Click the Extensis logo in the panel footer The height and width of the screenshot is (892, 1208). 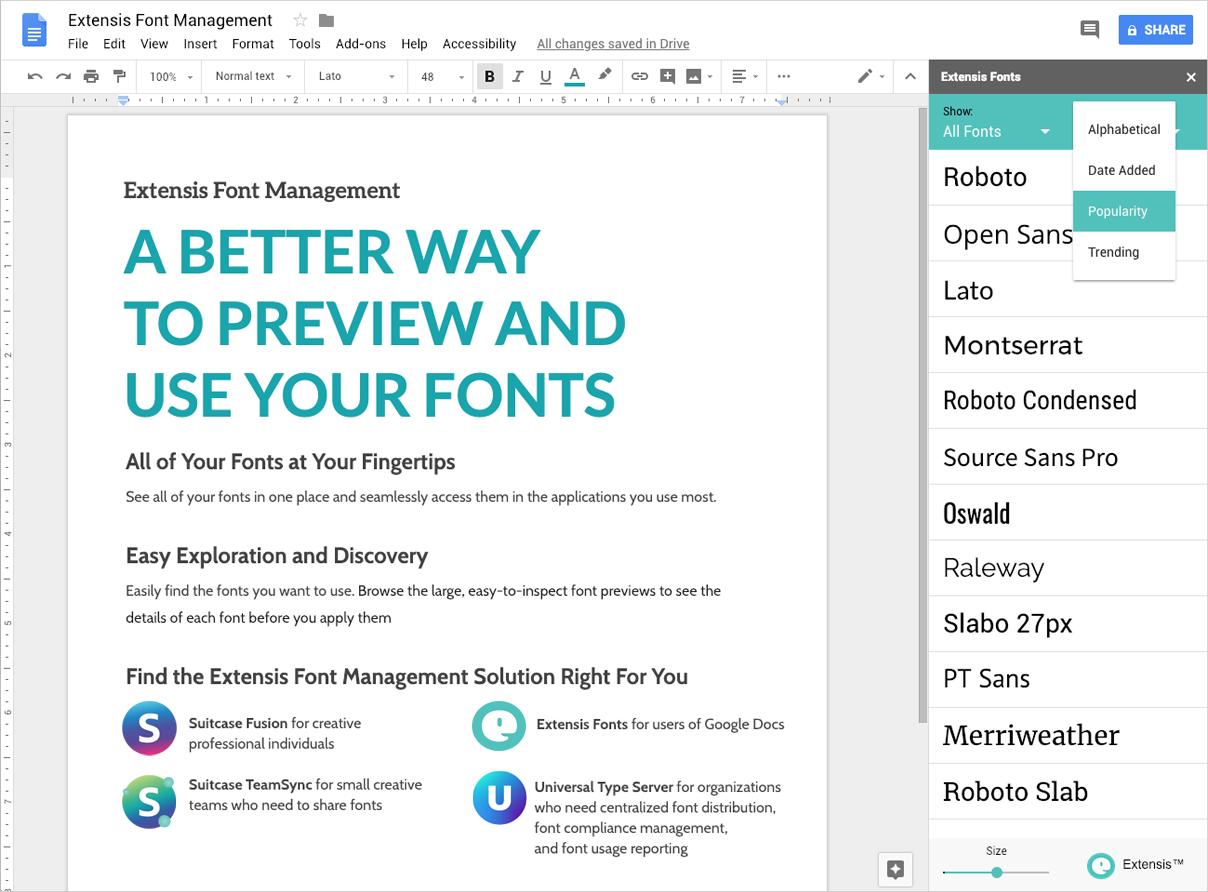(1136, 865)
